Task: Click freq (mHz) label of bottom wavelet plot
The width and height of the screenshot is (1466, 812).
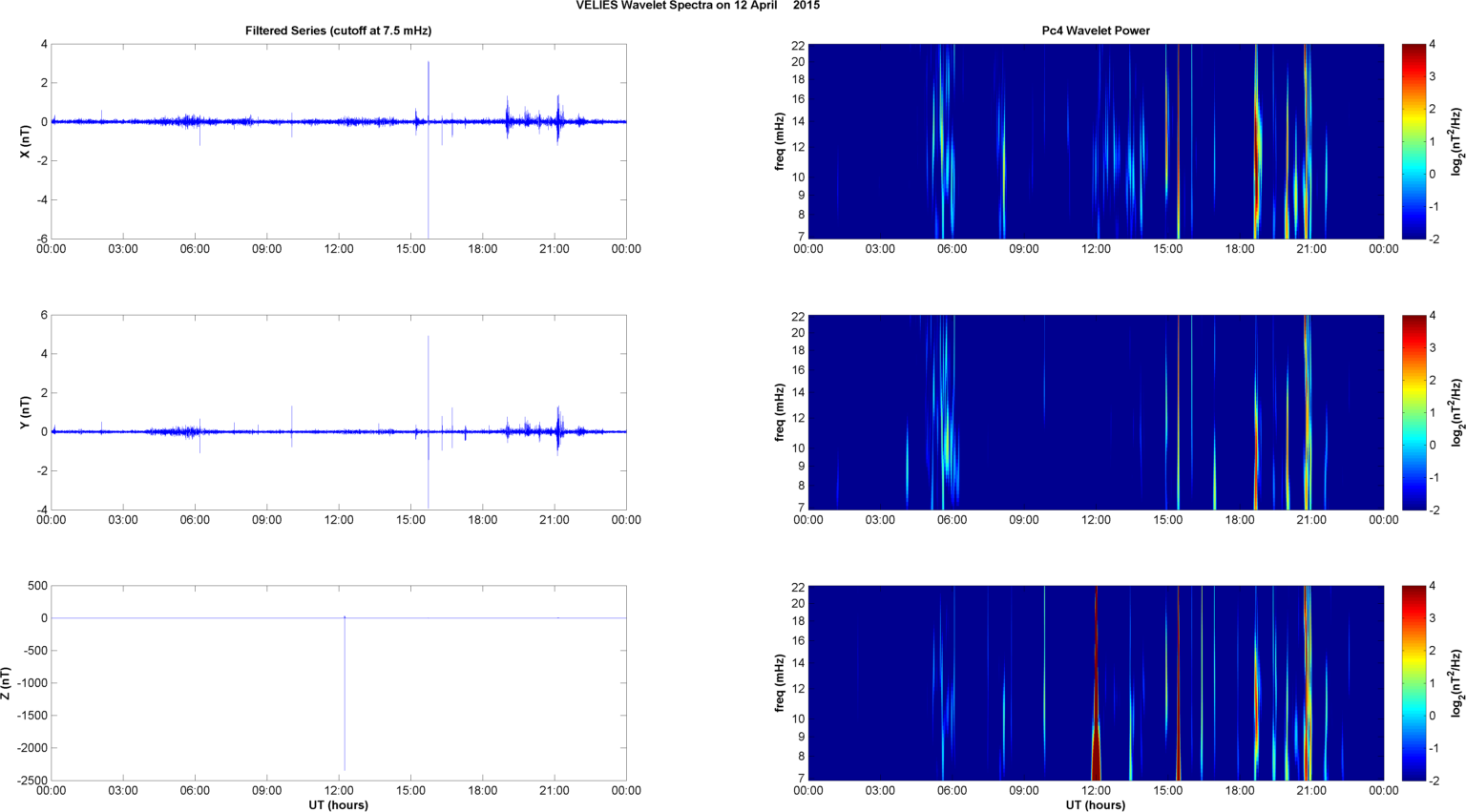Action: tap(780, 683)
